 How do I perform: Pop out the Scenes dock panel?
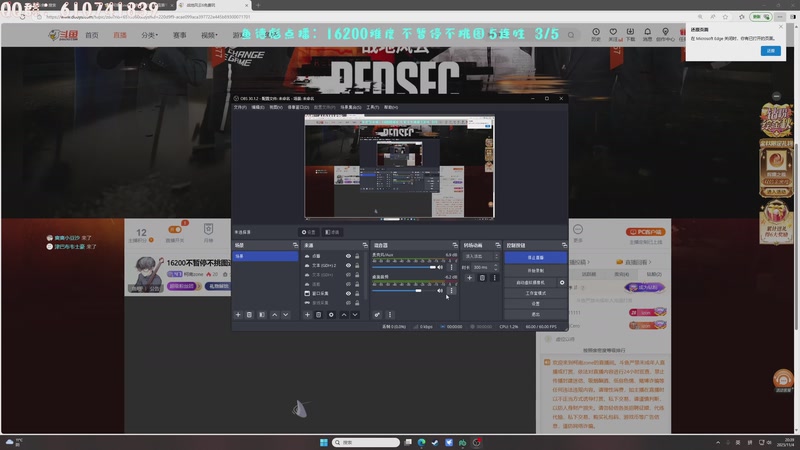point(295,245)
